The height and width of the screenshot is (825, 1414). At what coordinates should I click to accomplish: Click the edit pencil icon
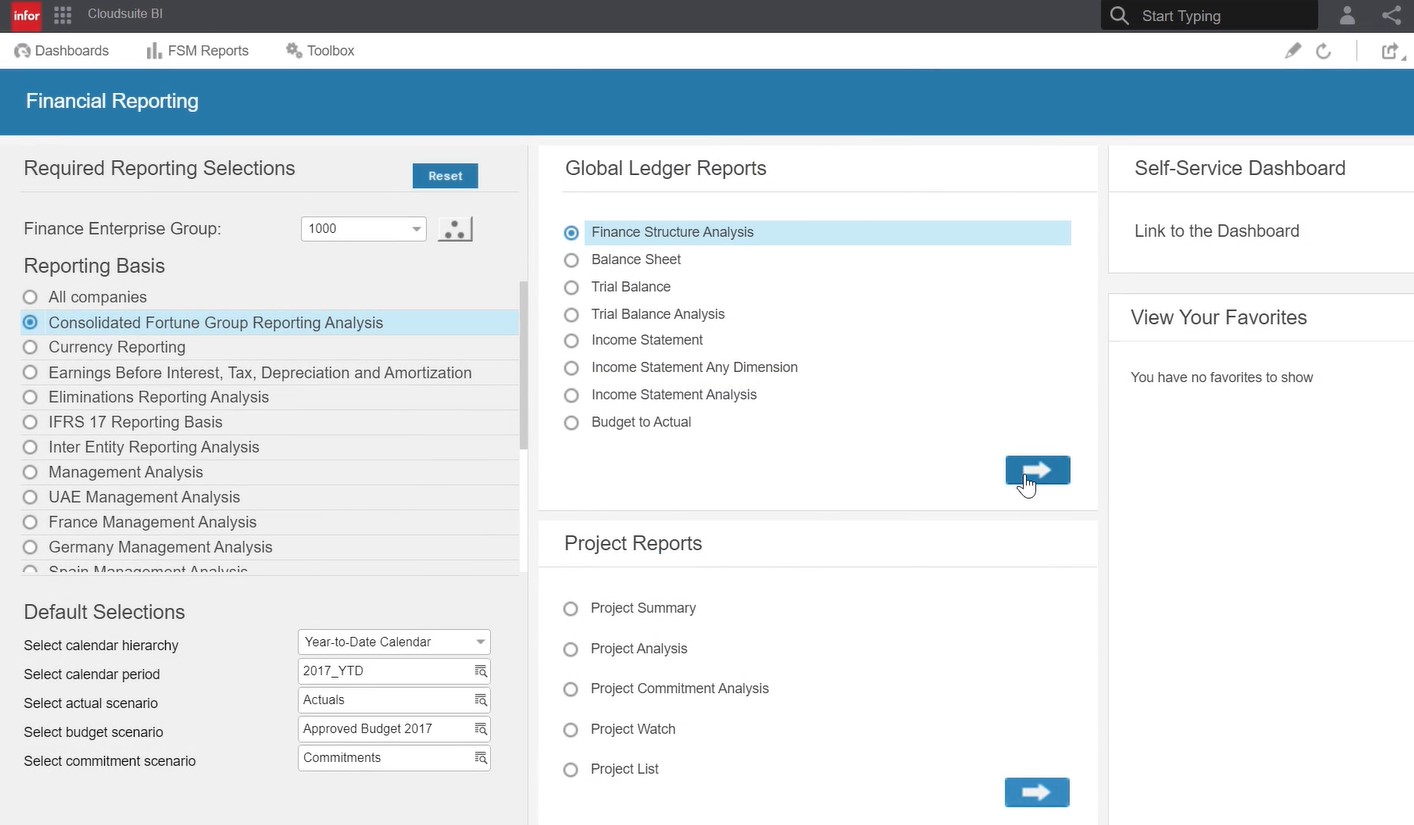point(1293,51)
